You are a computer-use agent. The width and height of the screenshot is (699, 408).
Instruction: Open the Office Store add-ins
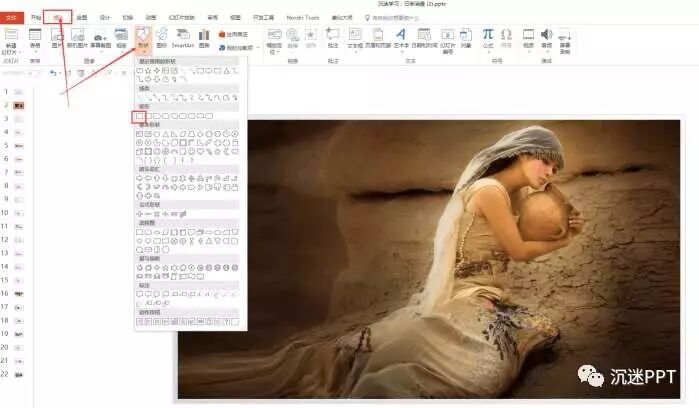[233, 34]
